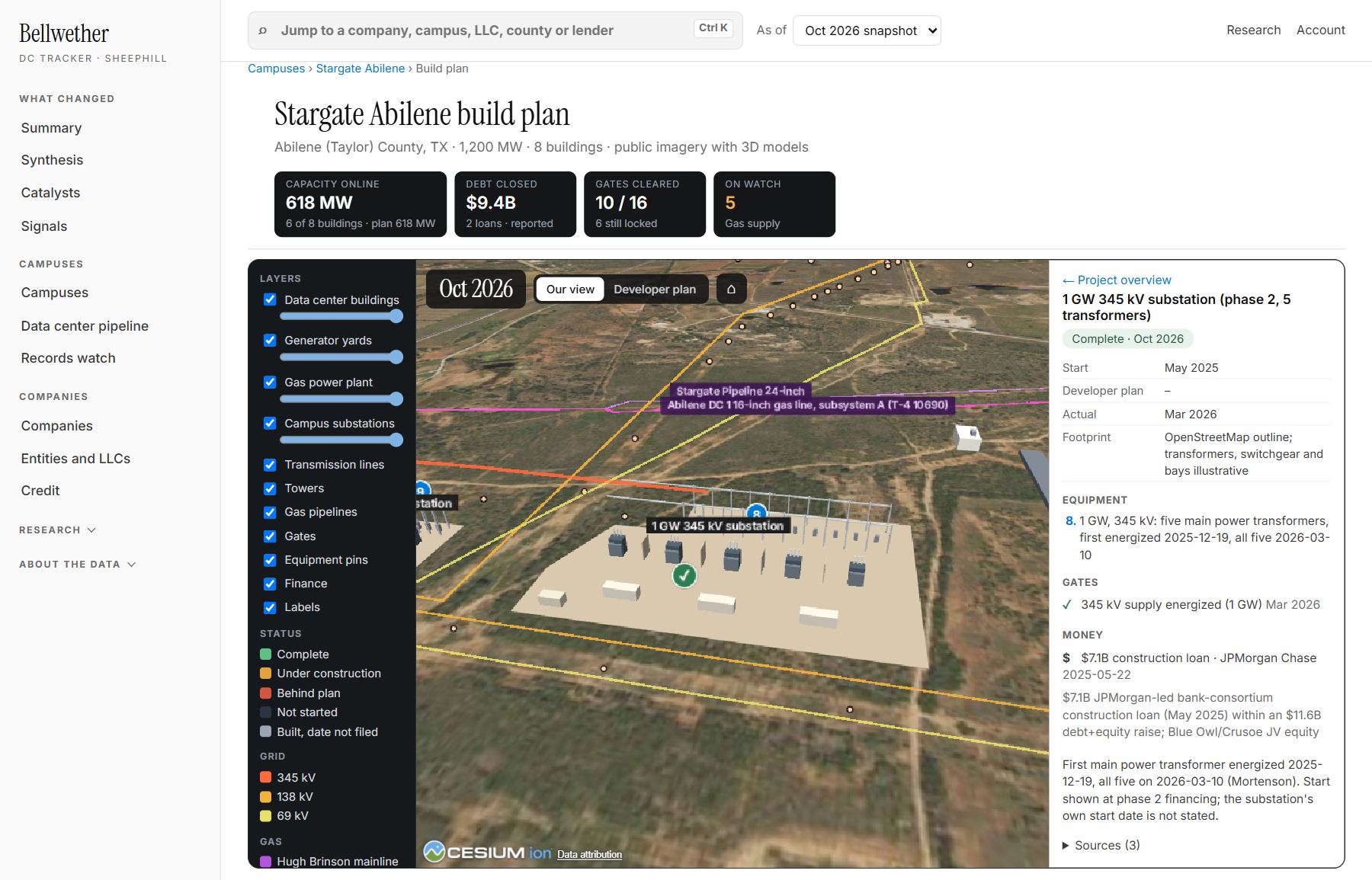The image size is (1372, 880).
Task: Click the blue number 8 equipment pin
Action: 756,512
